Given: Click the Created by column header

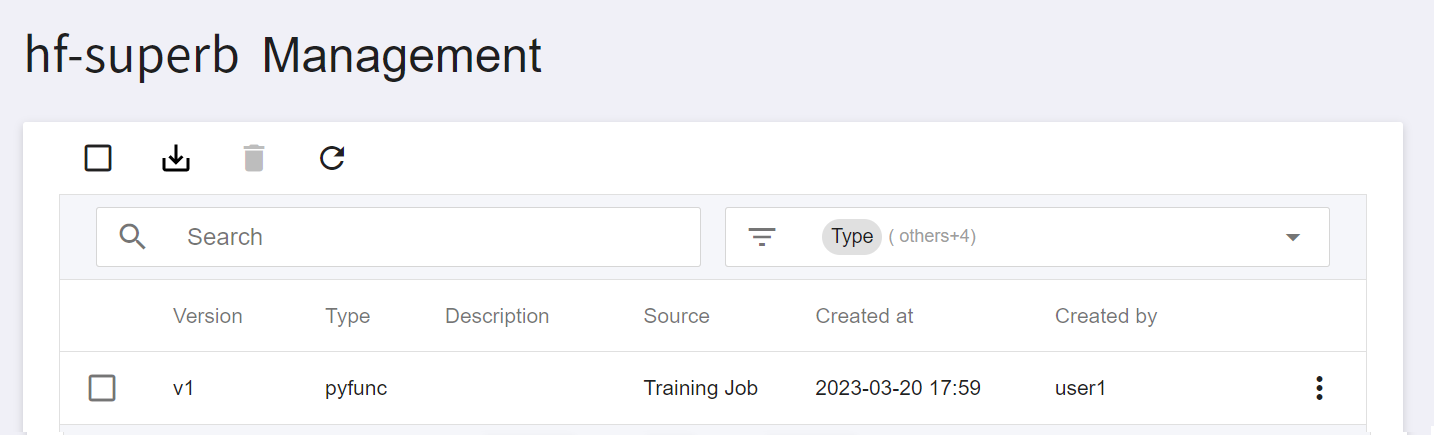Looking at the screenshot, I should point(1106,316).
